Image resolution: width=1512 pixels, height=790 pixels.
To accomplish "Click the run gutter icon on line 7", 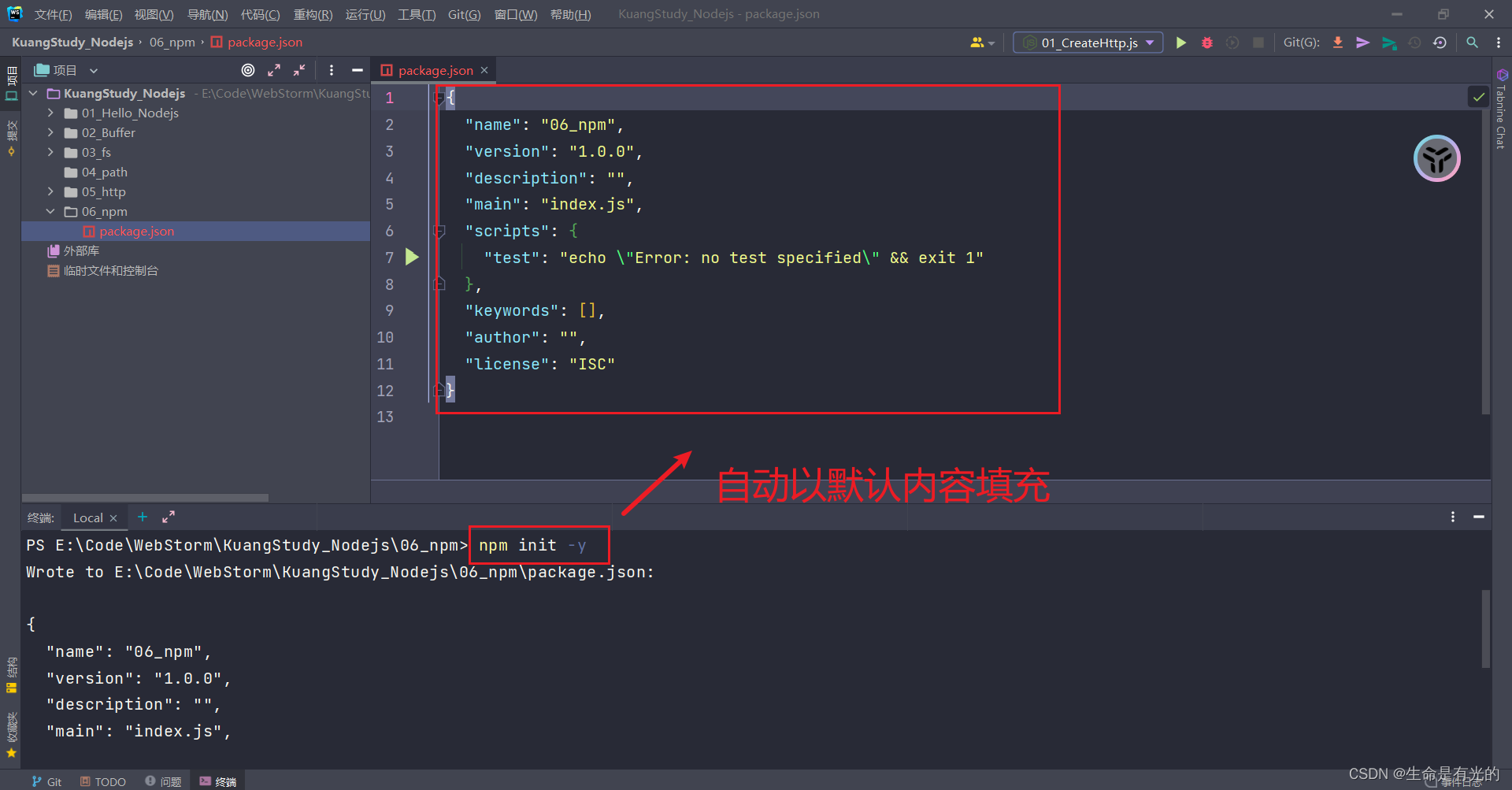I will 412,257.
